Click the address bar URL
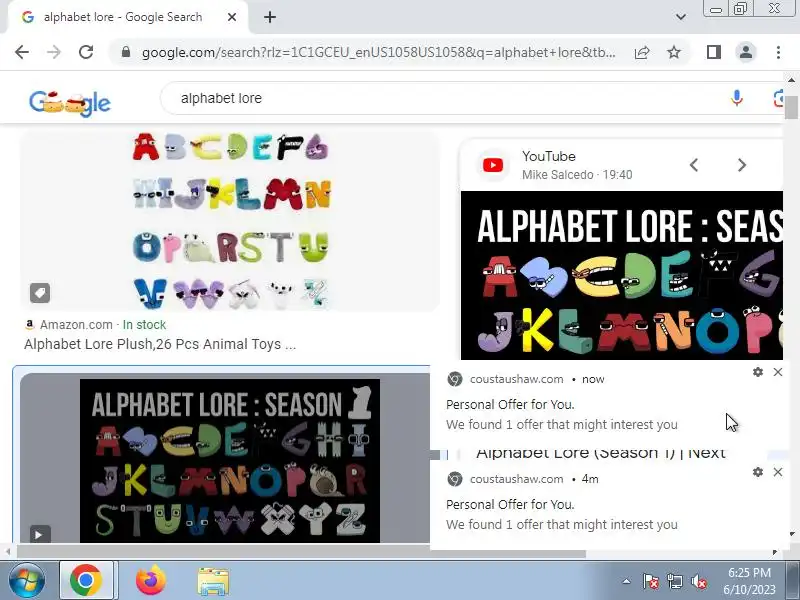 (378, 53)
